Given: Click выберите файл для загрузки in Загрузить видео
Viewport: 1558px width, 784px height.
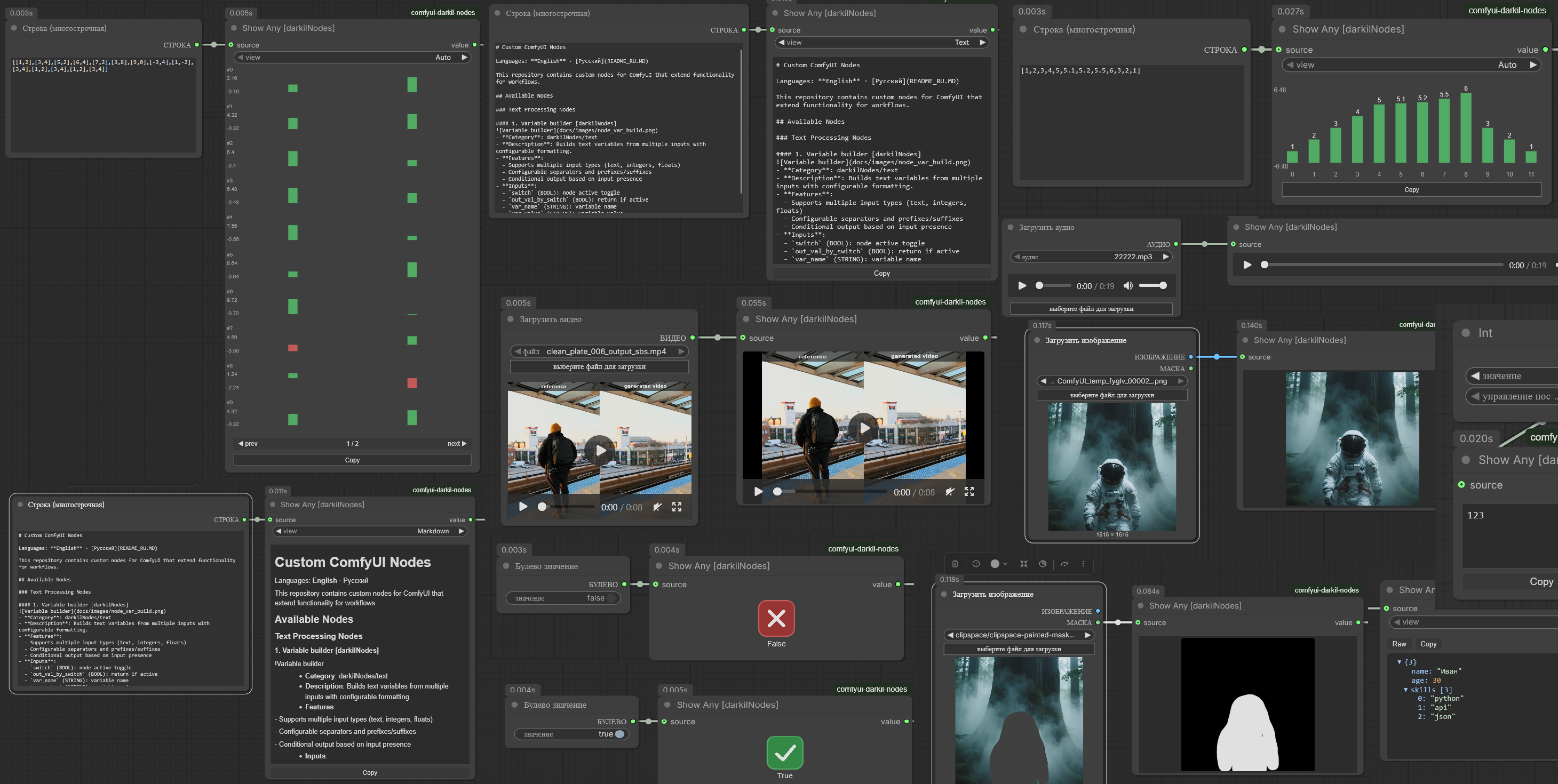Looking at the screenshot, I should click(599, 367).
